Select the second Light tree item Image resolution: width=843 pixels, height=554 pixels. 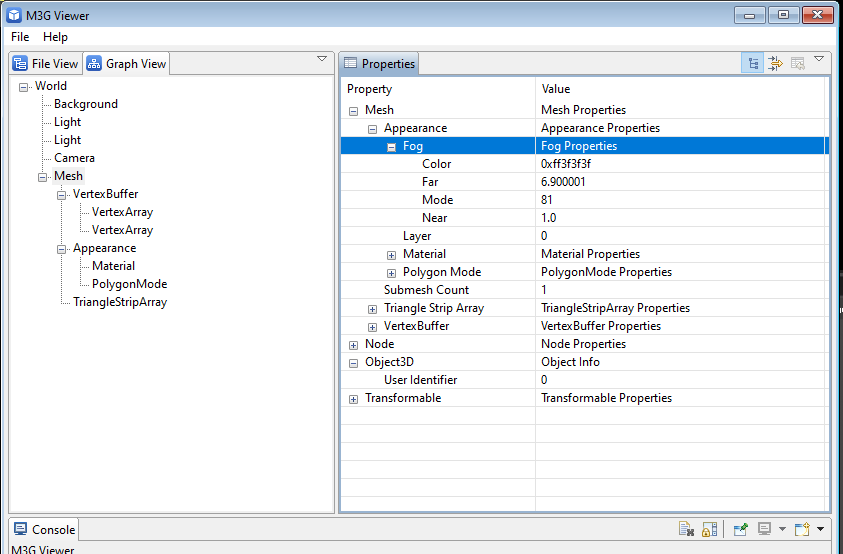pyautogui.click(x=68, y=140)
